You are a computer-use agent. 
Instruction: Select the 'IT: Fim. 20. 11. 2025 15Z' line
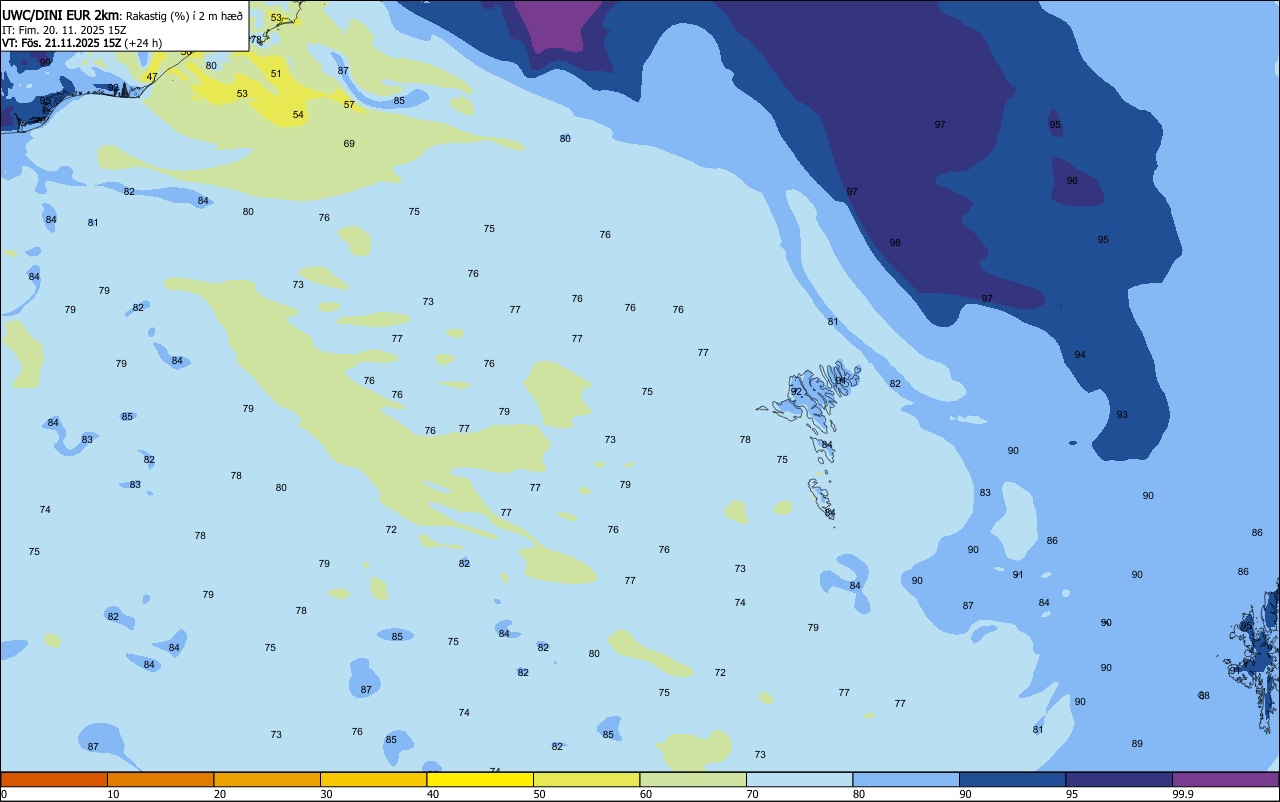click(x=64, y=30)
